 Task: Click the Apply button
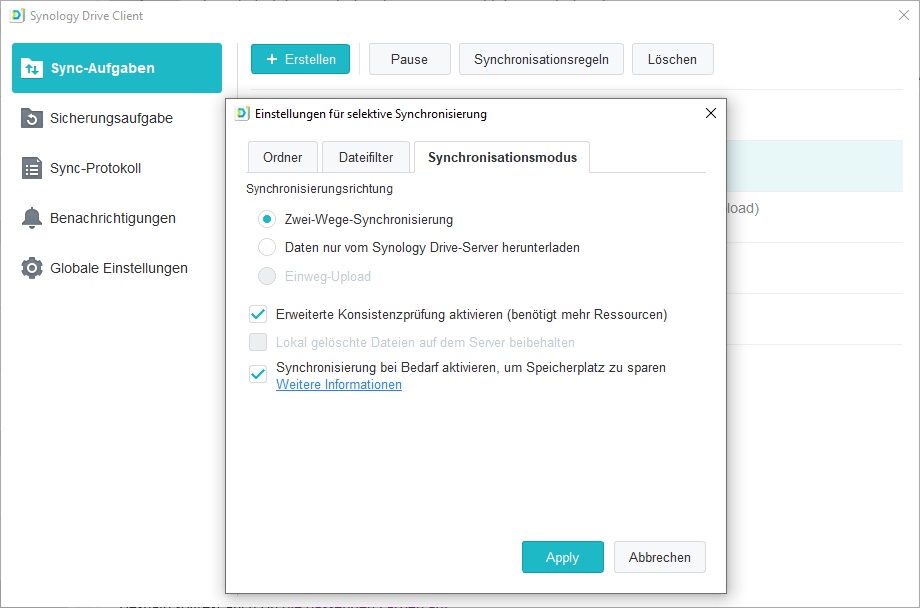pyautogui.click(x=563, y=557)
